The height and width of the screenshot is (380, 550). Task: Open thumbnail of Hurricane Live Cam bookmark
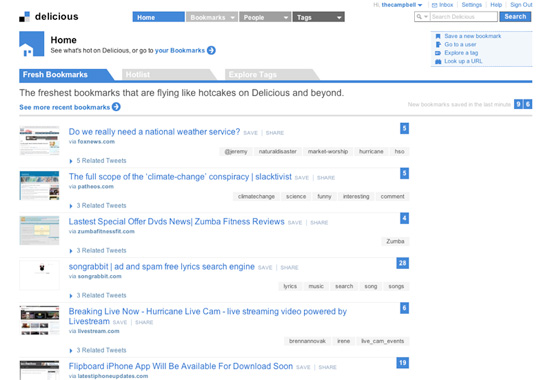pyautogui.click(x=39, y=320)
